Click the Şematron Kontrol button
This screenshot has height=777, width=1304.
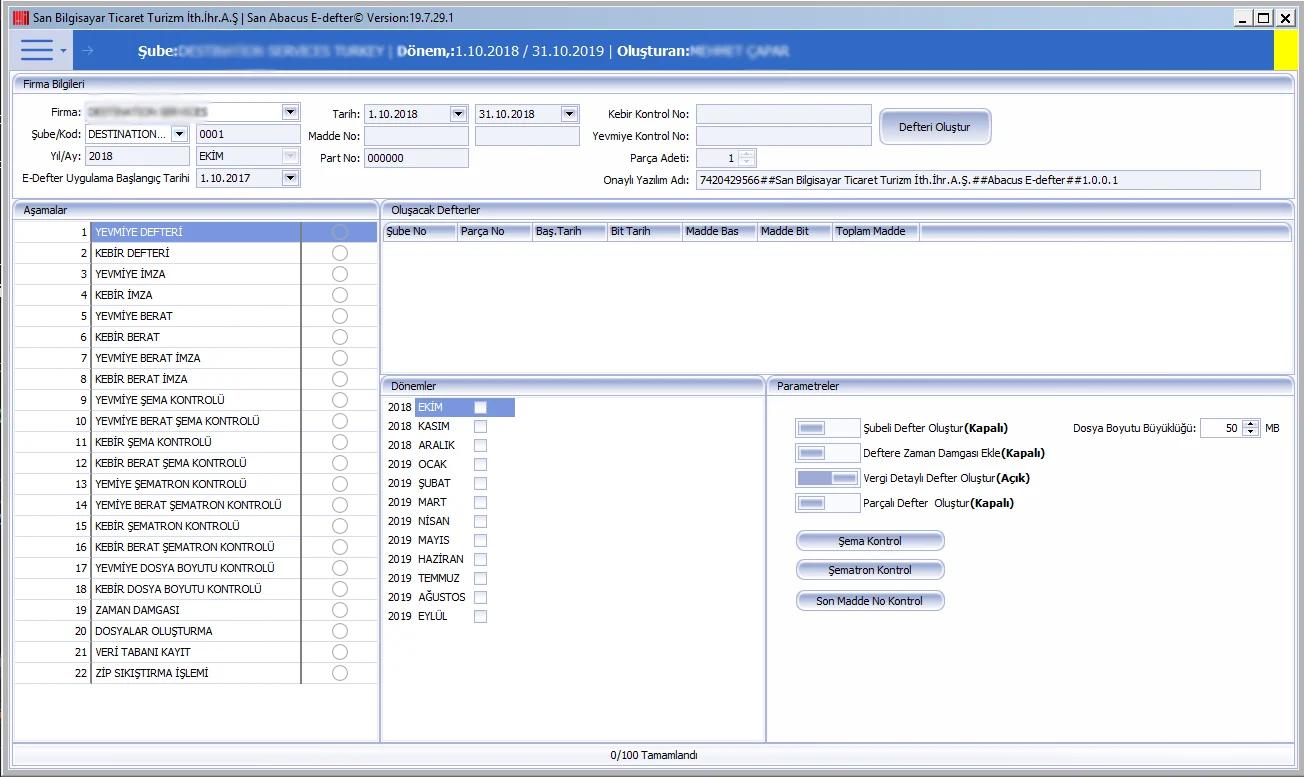[x=870, y=570]
